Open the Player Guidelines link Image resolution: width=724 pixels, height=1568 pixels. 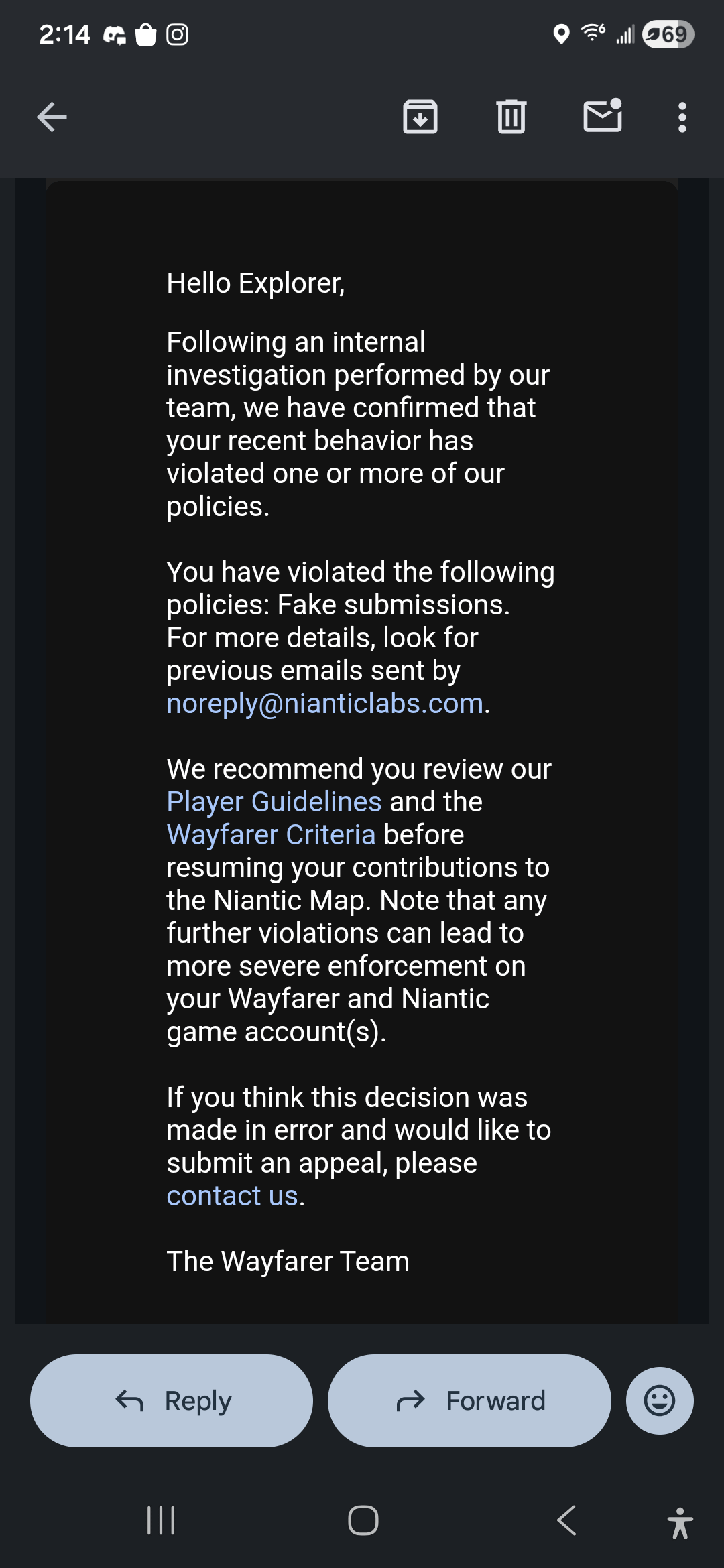pos(274,802)
